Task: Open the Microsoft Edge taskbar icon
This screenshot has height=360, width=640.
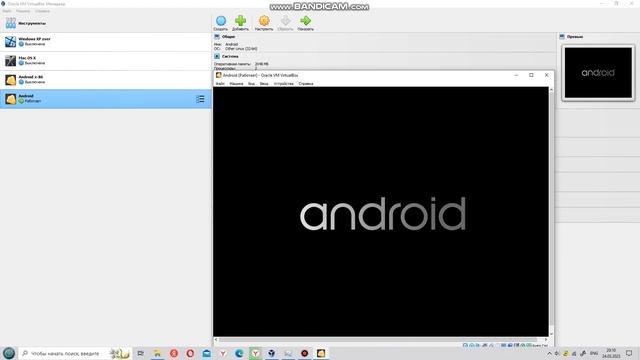Action: tap(239, 353)
